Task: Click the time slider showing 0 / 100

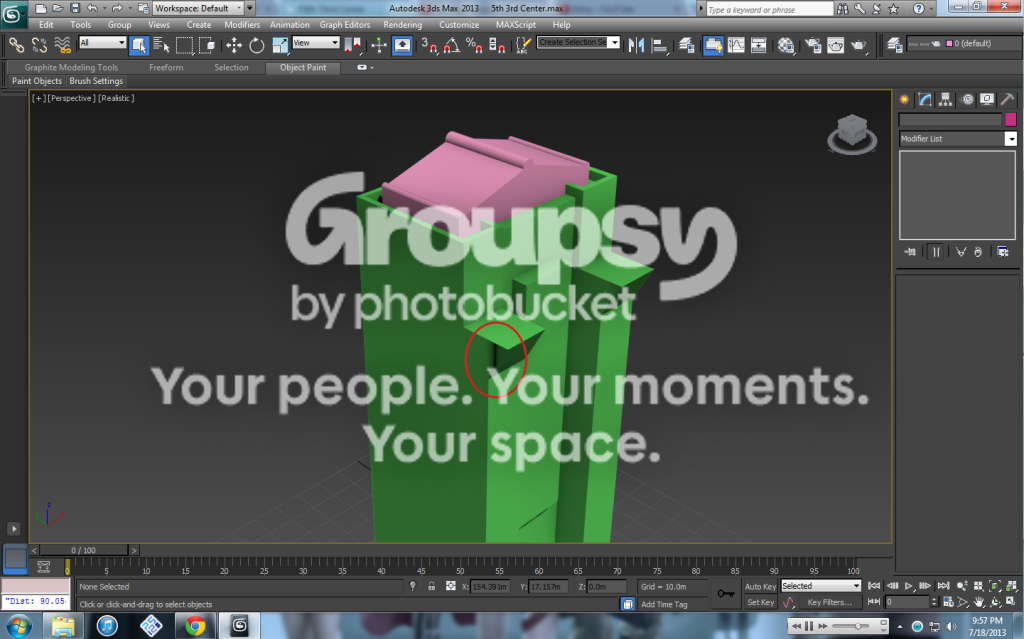Action: click(x=84, y=550)
